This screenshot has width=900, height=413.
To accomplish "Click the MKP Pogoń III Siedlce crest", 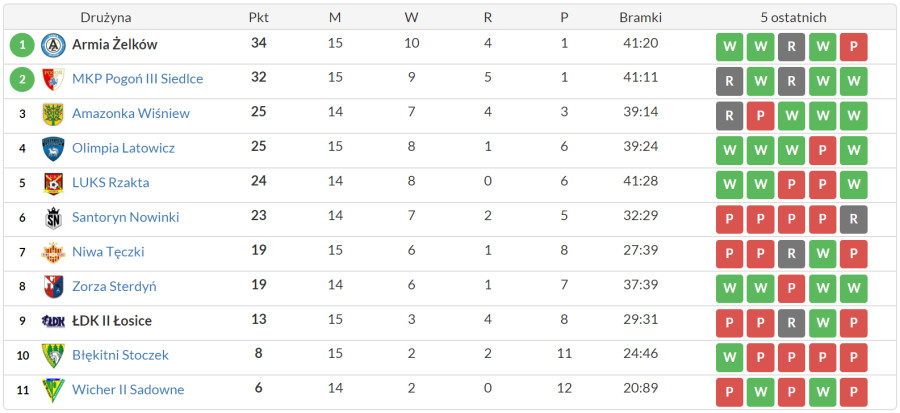I will click(53, 80).
